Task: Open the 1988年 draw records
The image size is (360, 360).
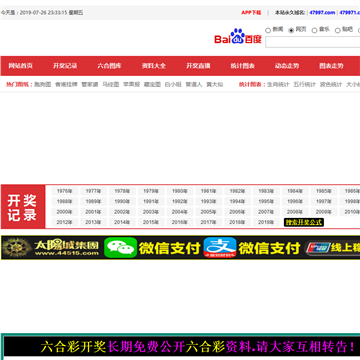Action: tap(65, 202)
